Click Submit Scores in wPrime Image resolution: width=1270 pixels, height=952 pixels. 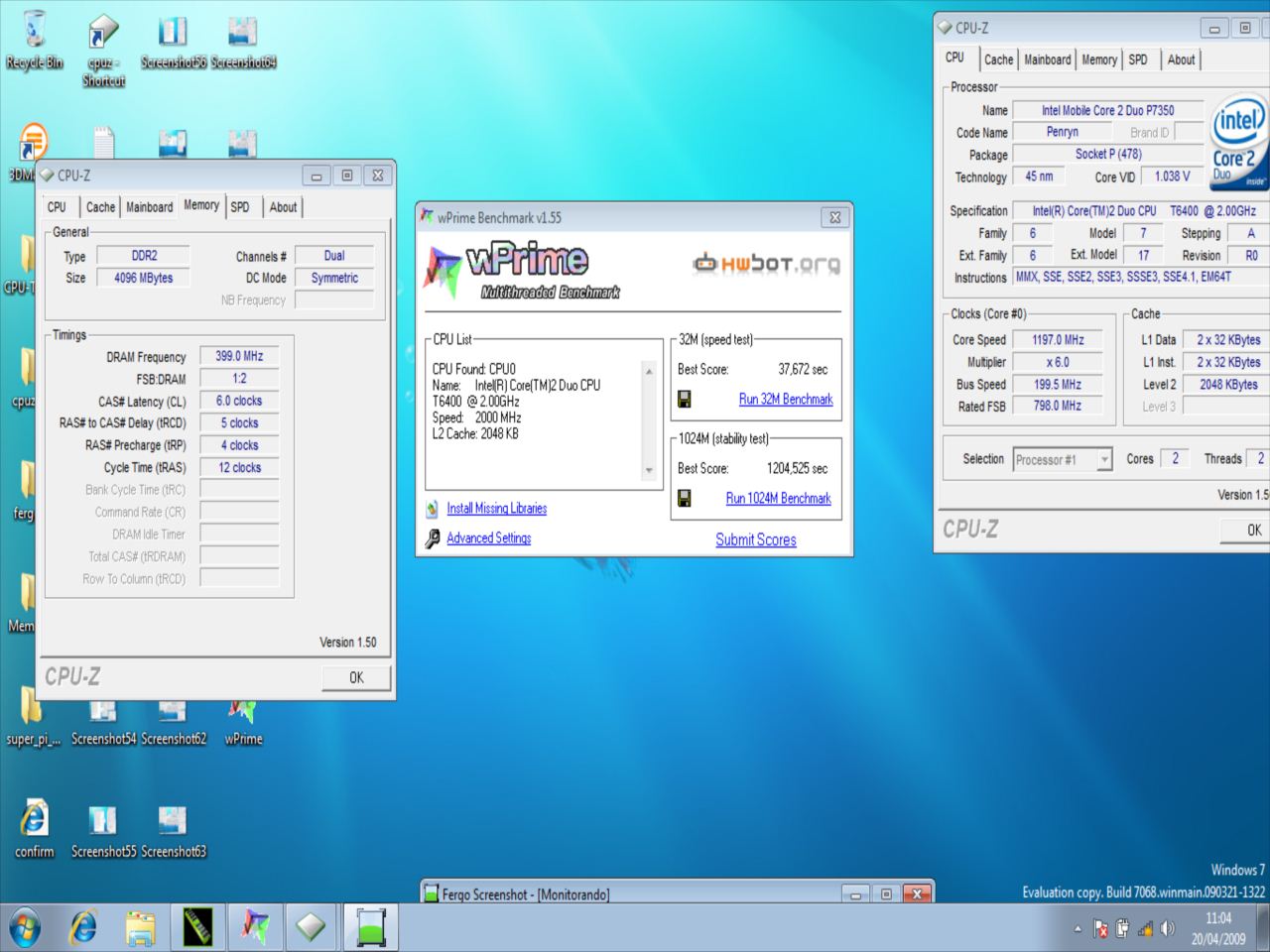756,539
